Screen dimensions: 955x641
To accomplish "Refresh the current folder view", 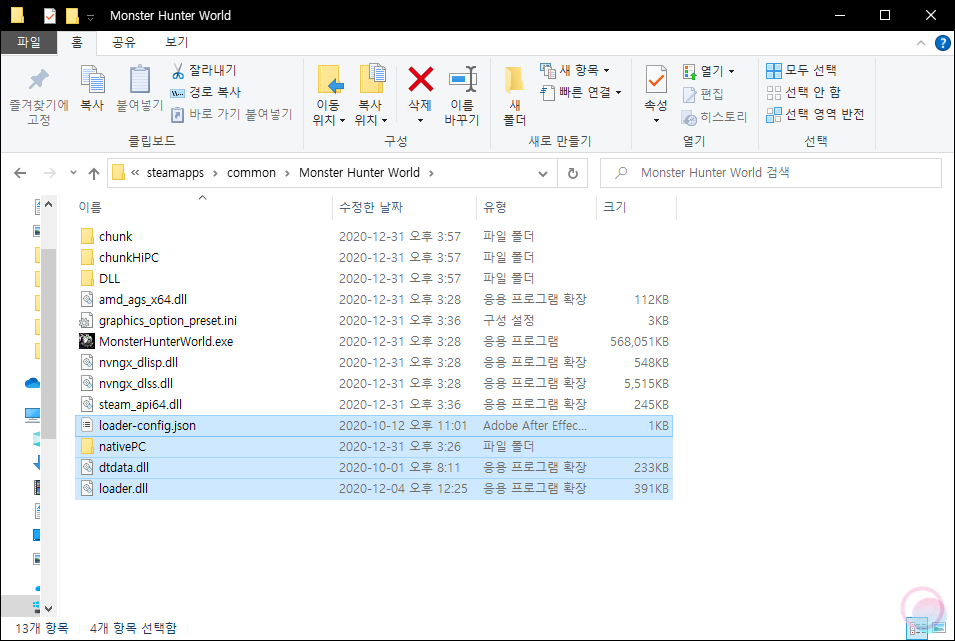I will [573, 173].
